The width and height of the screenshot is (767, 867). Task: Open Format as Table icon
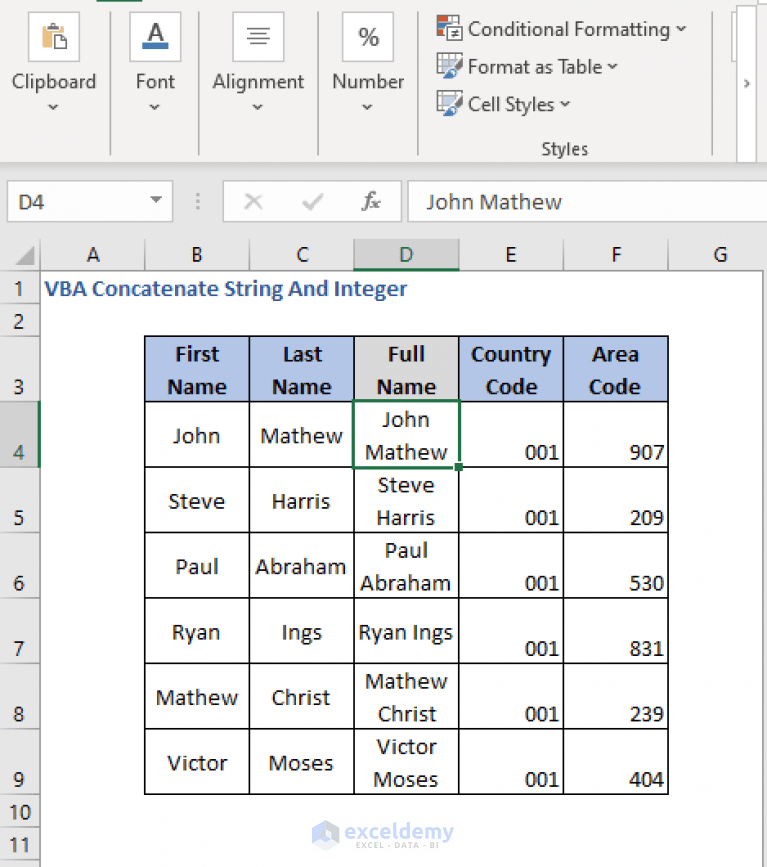[449, 66]
